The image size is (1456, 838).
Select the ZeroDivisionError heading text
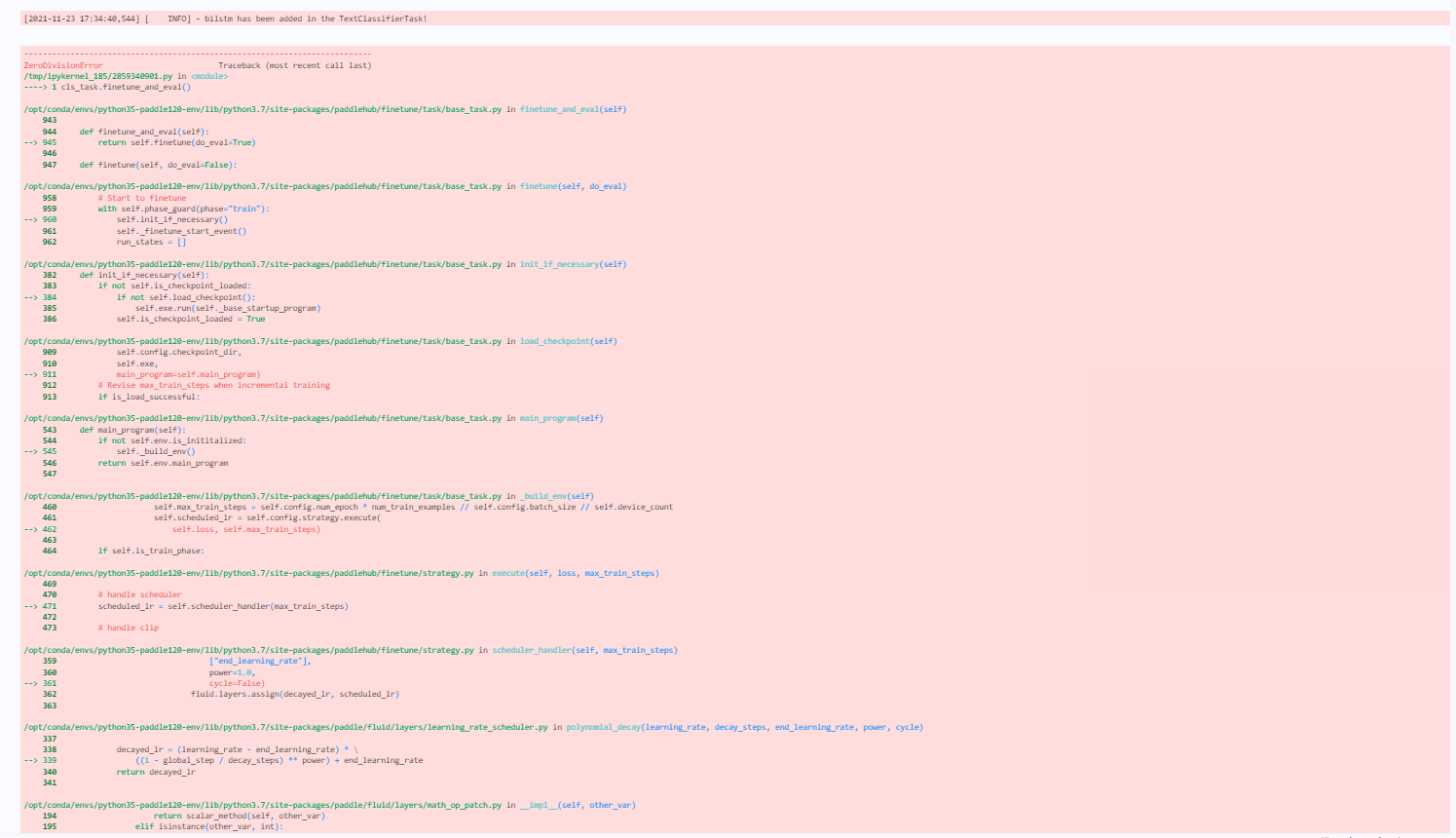pyautogui.click(x=63, y=65)
